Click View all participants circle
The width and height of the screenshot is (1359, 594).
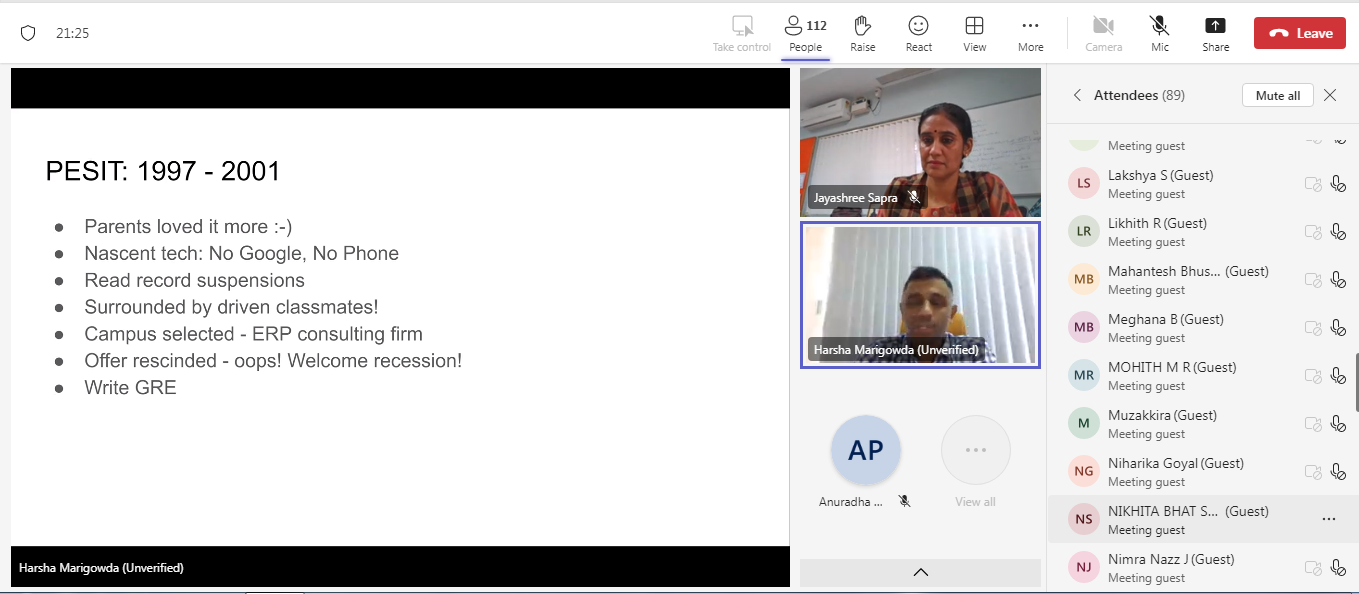tap(975, 451)
